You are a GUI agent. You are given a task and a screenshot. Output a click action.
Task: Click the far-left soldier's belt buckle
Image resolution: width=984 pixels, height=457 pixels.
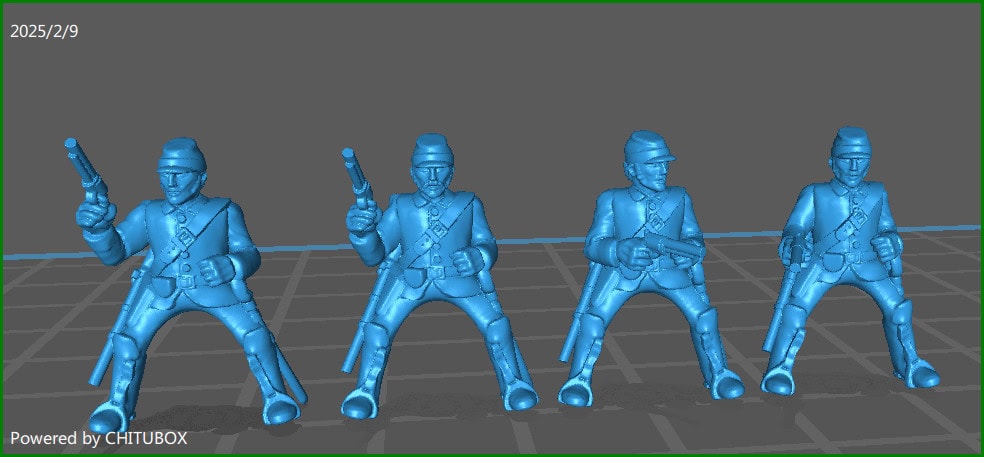186,283
